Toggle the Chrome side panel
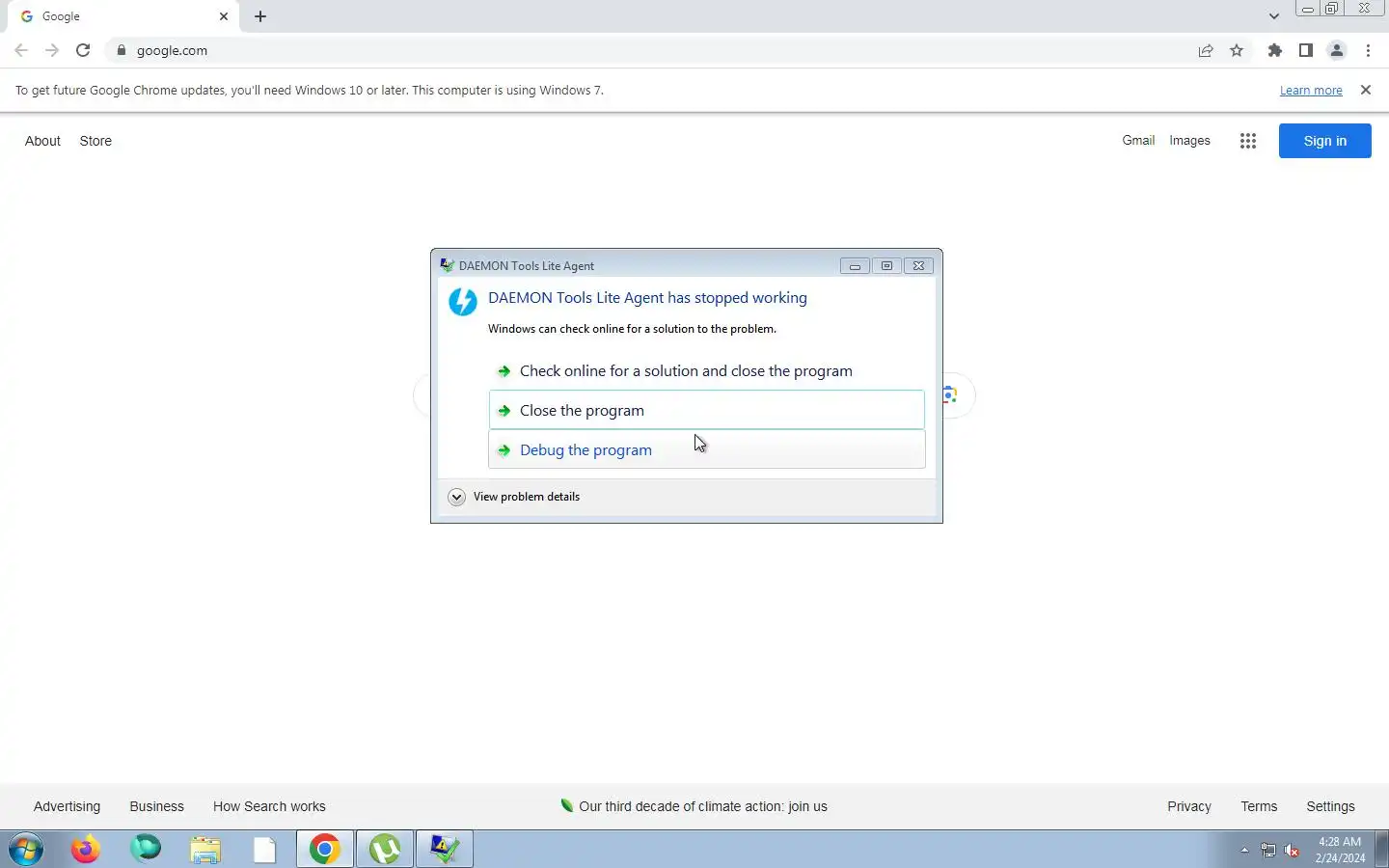Screen dimensions: 1389x868 tap(1306, 50)
